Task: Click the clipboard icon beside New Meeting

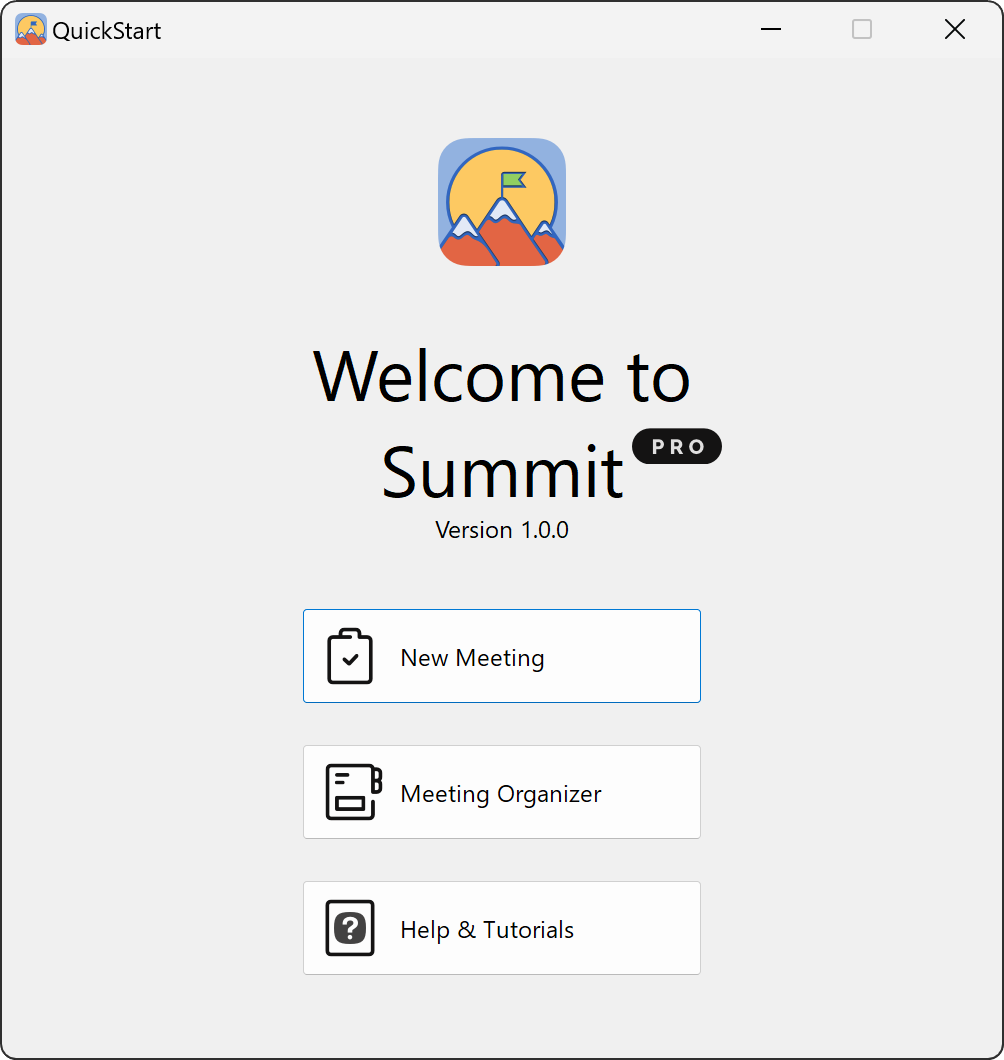Action: tap(349, 656)
